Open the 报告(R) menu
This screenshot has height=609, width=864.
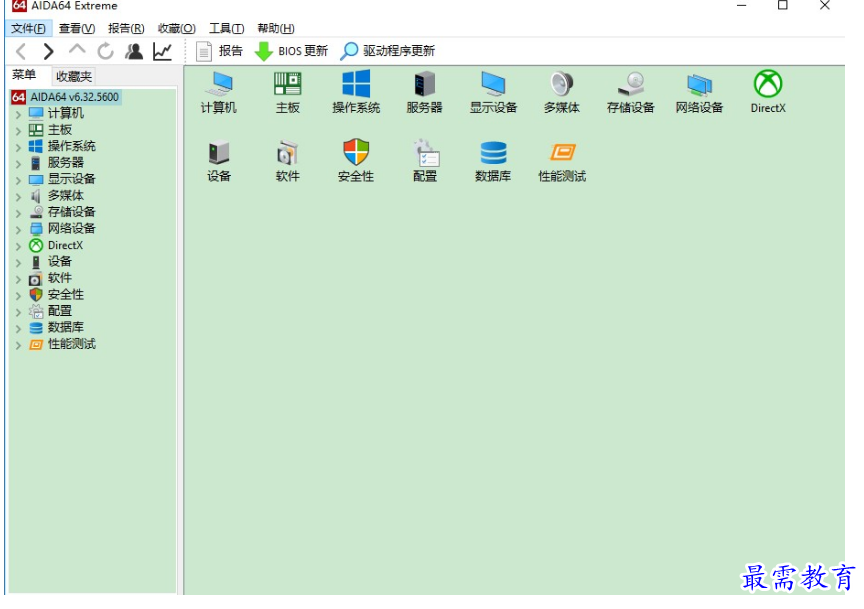pyautogui.click(x=126, y=28)
